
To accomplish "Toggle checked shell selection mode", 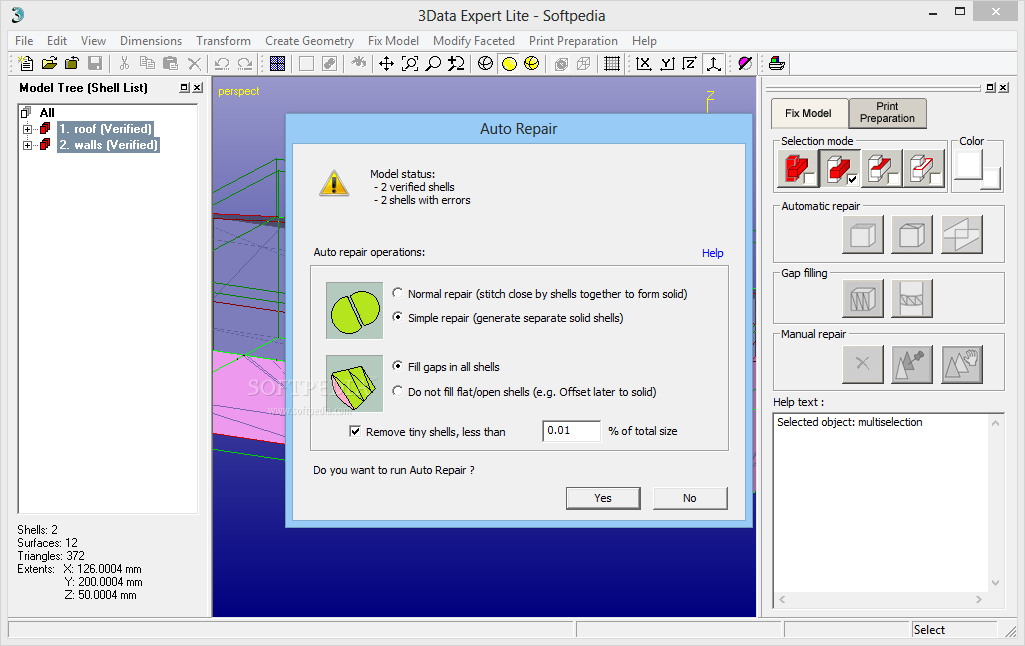I will point(839,169).
